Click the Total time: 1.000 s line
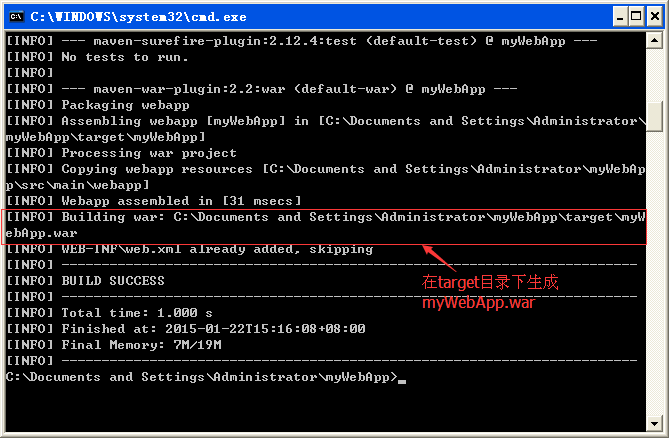The width and height of the screenshot is (669, 438). point(109,313)
